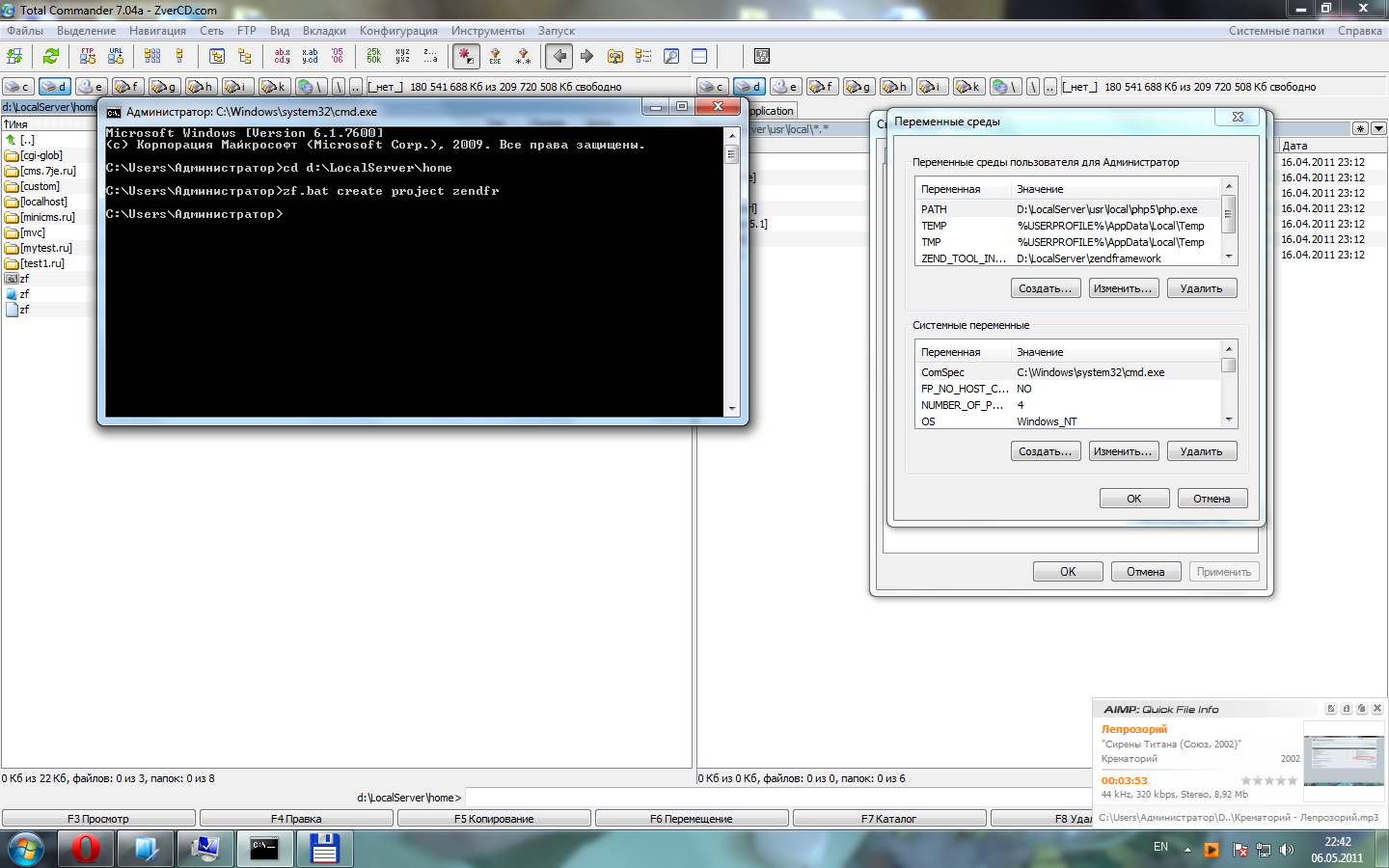The height and width of the screenshot is (868, 1389).
Task: Toggle the pressed red asterisk toolbar button
Action: pyautogui.click(x=466, y=56)
